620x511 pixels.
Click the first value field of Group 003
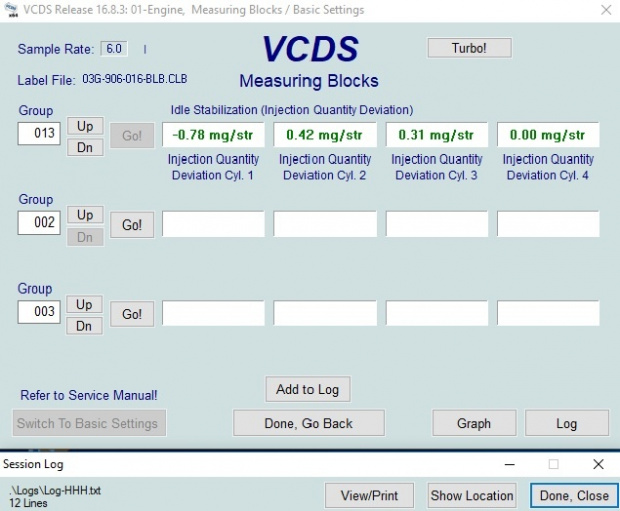213,313
